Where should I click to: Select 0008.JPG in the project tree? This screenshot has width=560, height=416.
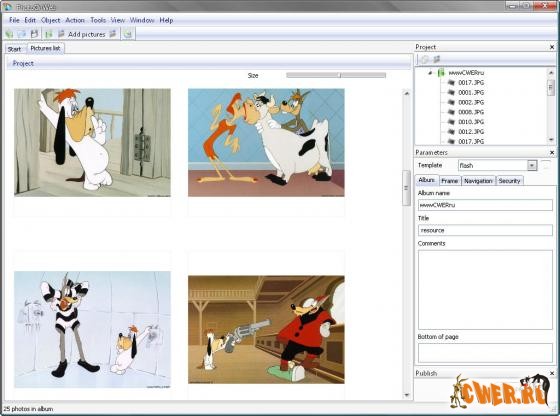(471, 112)
